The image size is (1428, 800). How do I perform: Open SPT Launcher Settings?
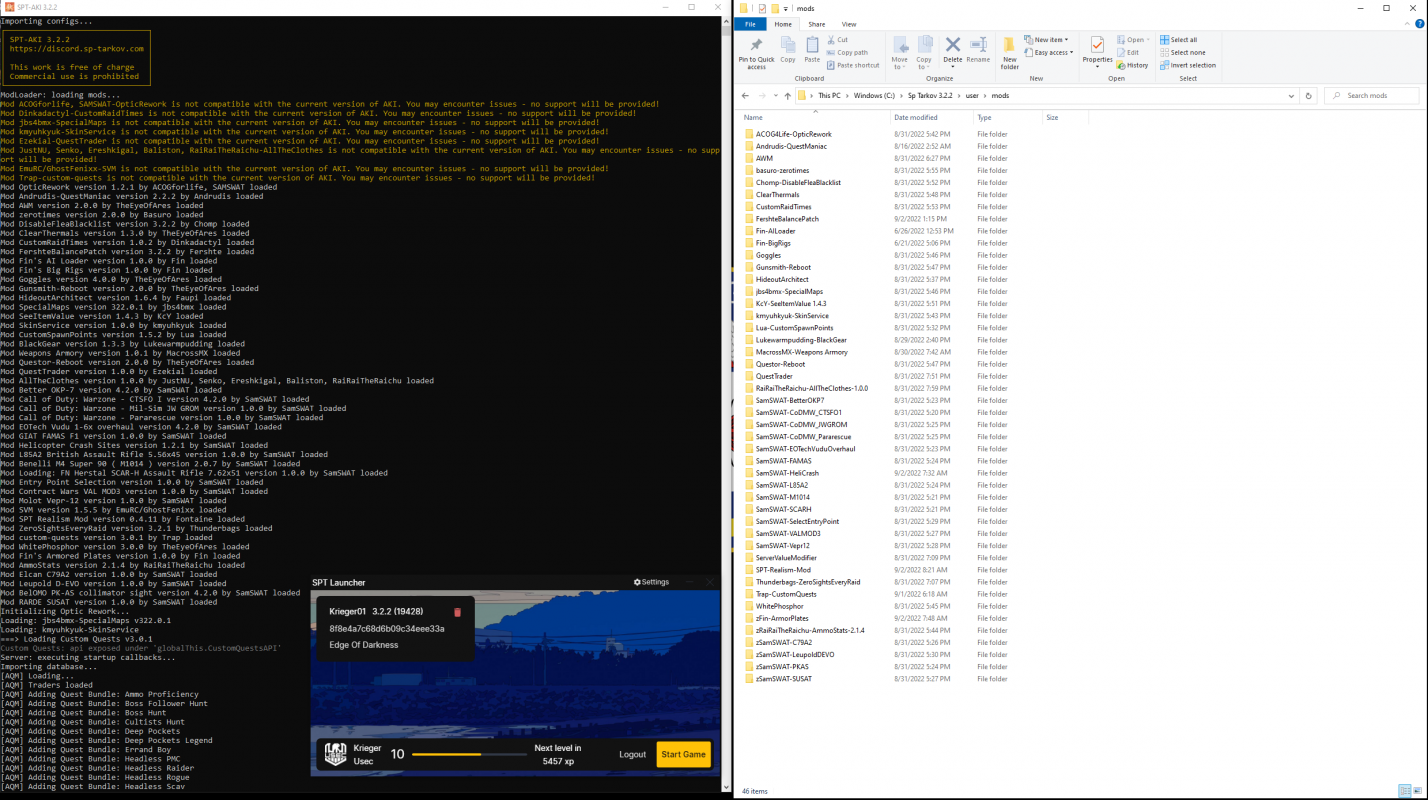tap(651, 582)
